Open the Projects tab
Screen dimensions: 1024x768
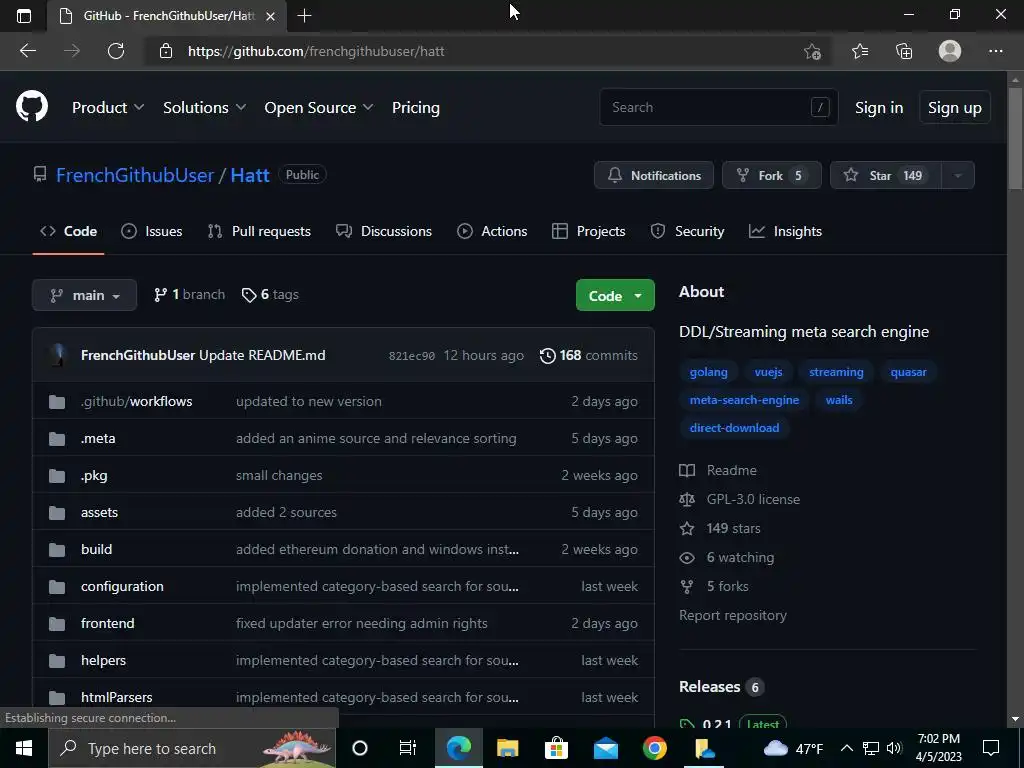click(x=588, y=231)
